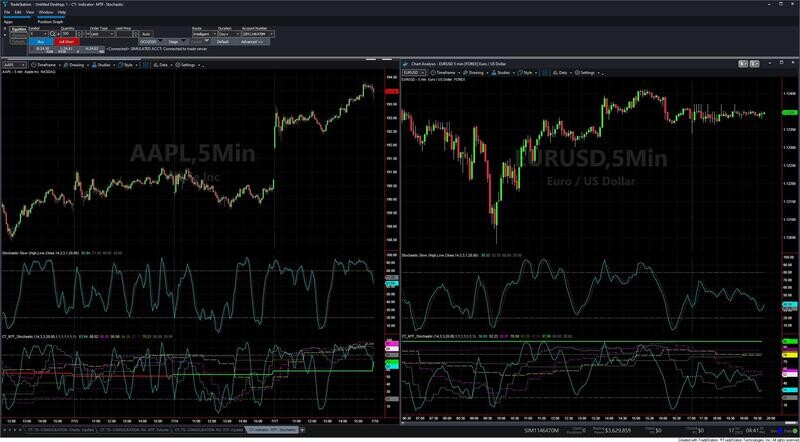Click second window-link icon in EURUSD title bar

coord(755,63)
